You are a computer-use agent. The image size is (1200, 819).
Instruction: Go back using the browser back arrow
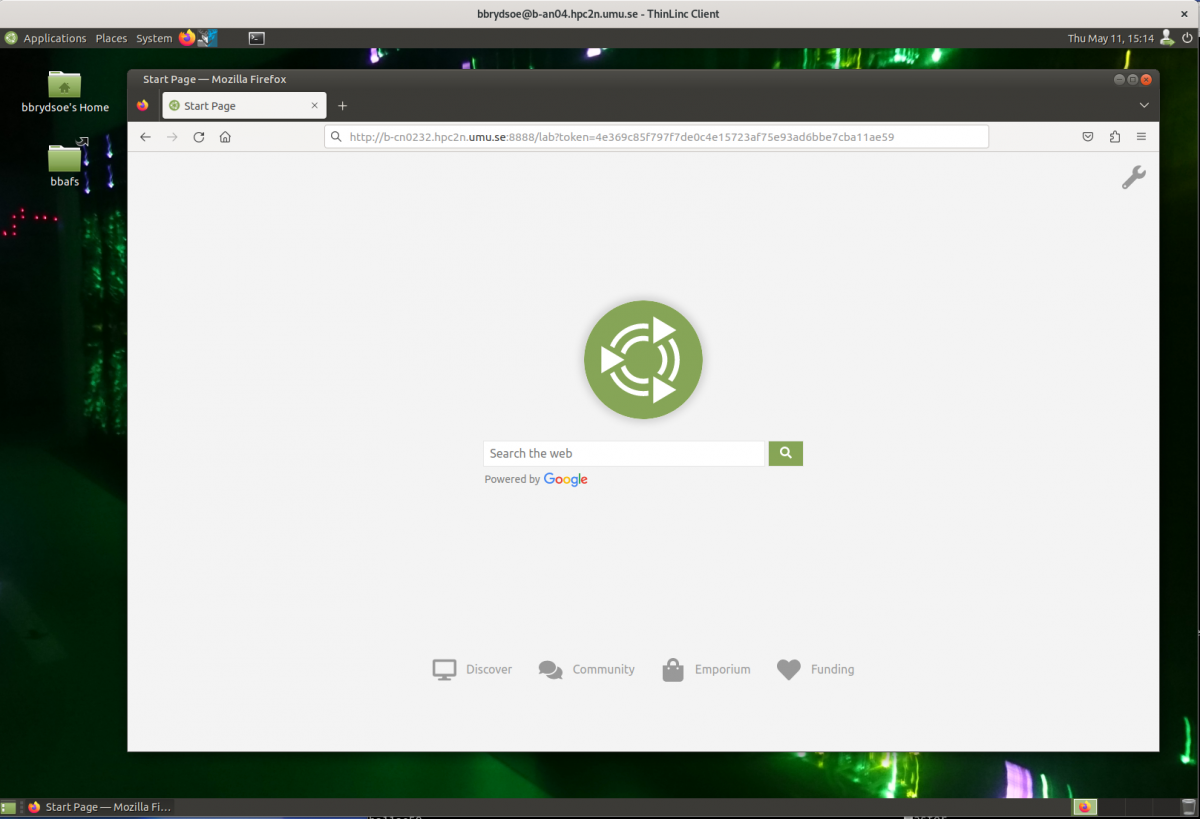pyautogui.click(x=145, y=137)
